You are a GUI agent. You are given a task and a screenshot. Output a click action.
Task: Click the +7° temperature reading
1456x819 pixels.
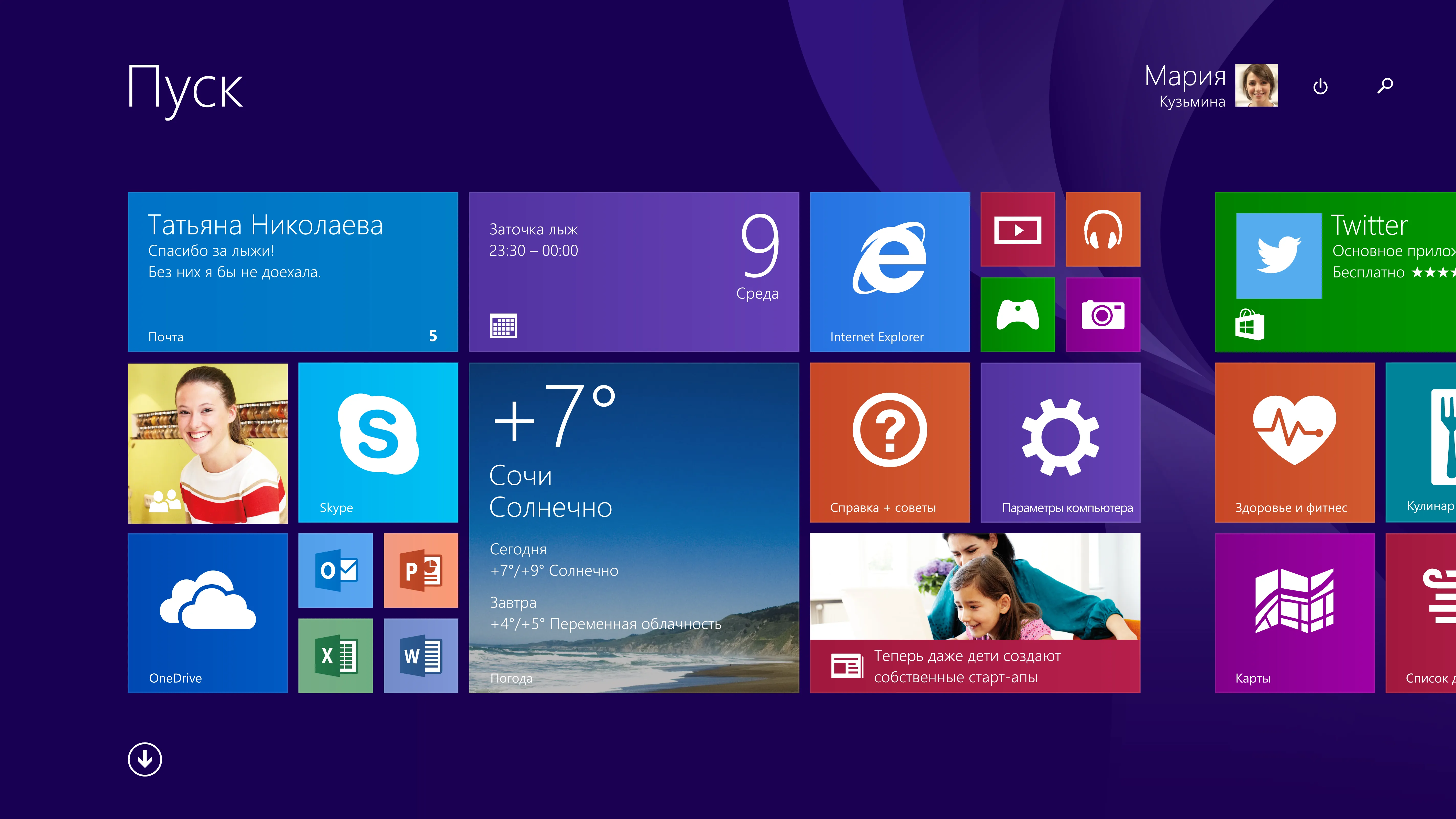pos(555,416)
